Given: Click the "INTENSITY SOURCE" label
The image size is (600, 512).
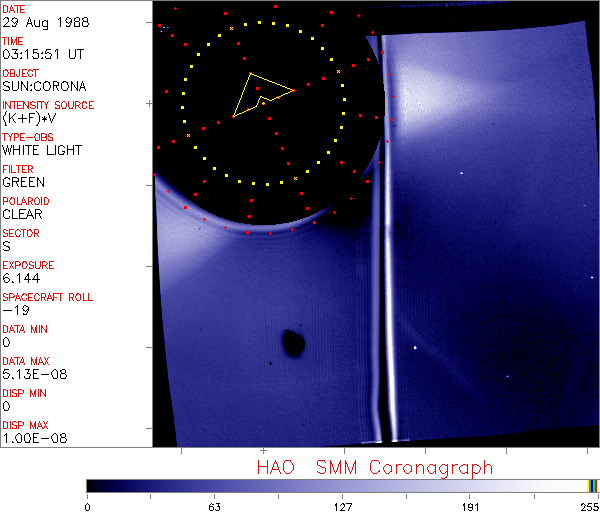Looking at the screenshot, I should coord(48,105).
